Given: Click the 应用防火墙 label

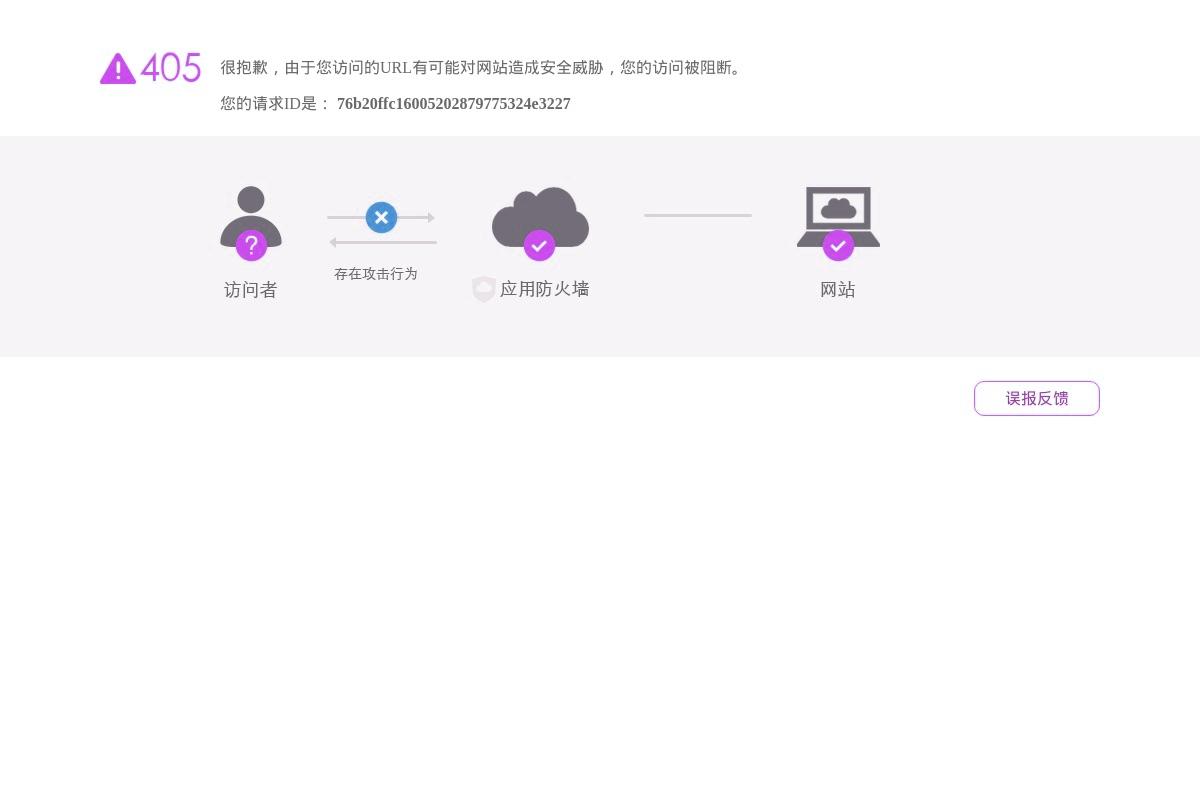Looking at the screenshot, I should coord(545,289).
